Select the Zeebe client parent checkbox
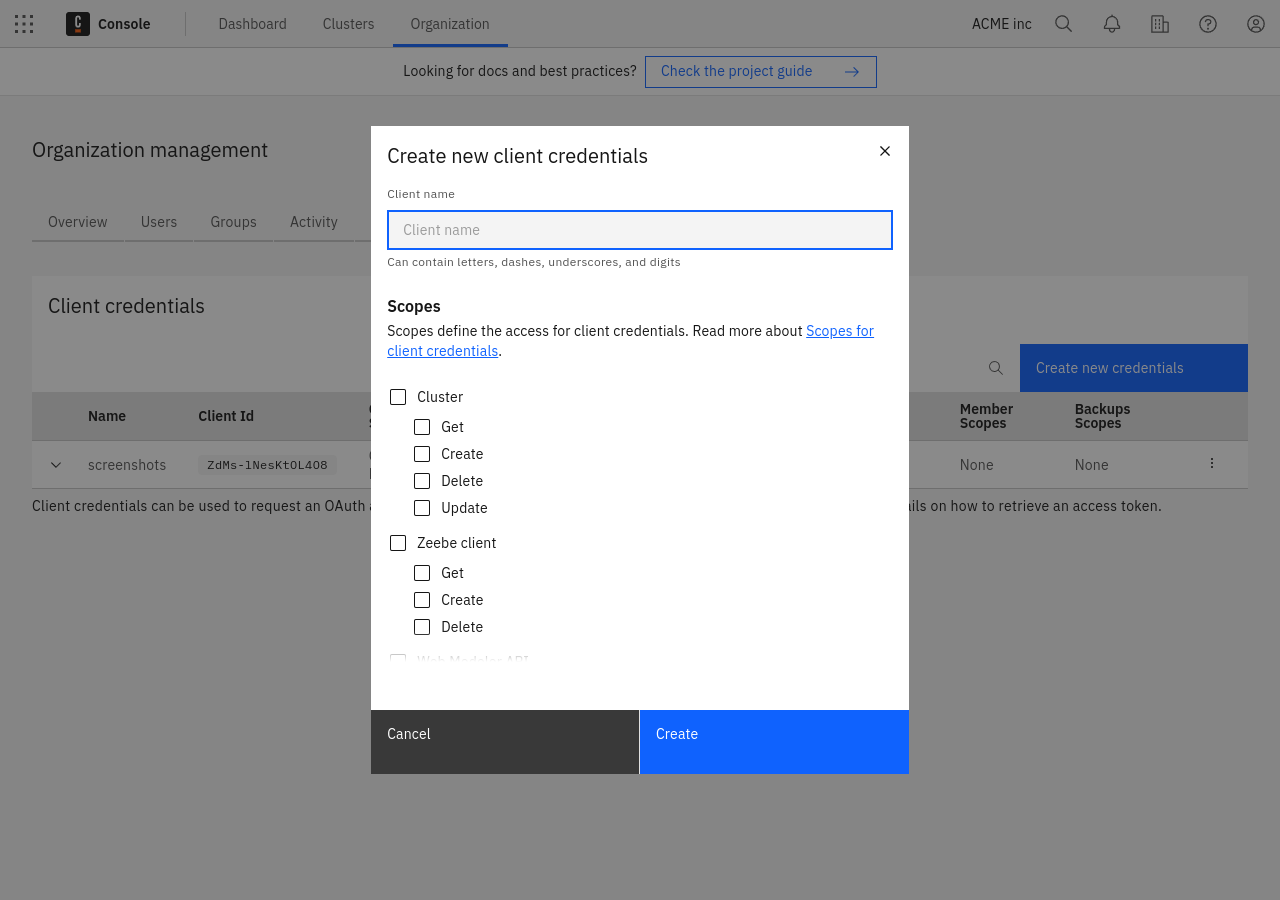Image resolution: width=1280 pixels, height=900 pixels. point(398,543)
